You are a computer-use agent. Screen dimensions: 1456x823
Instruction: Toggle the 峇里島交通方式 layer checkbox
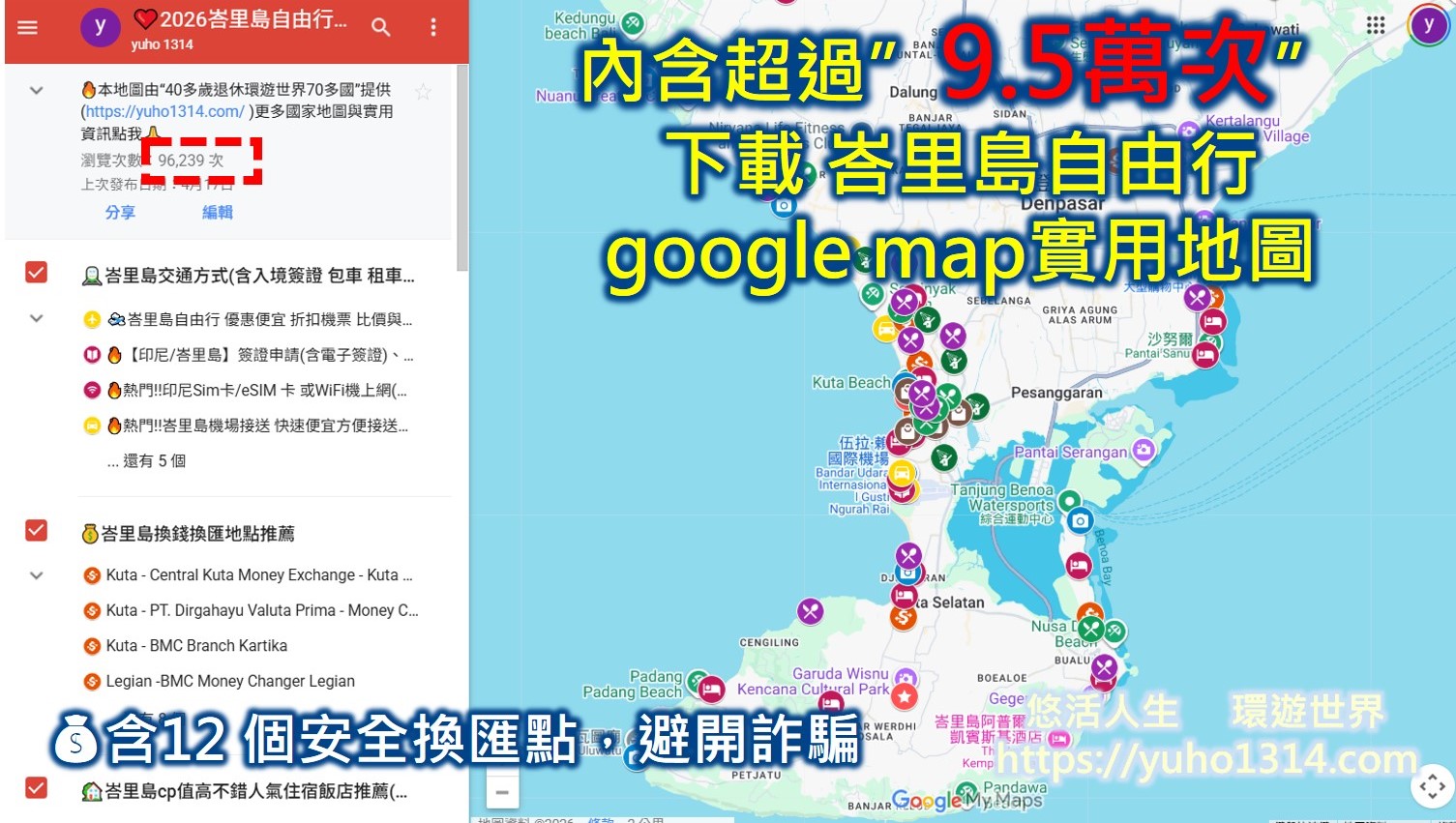point(36,273)
